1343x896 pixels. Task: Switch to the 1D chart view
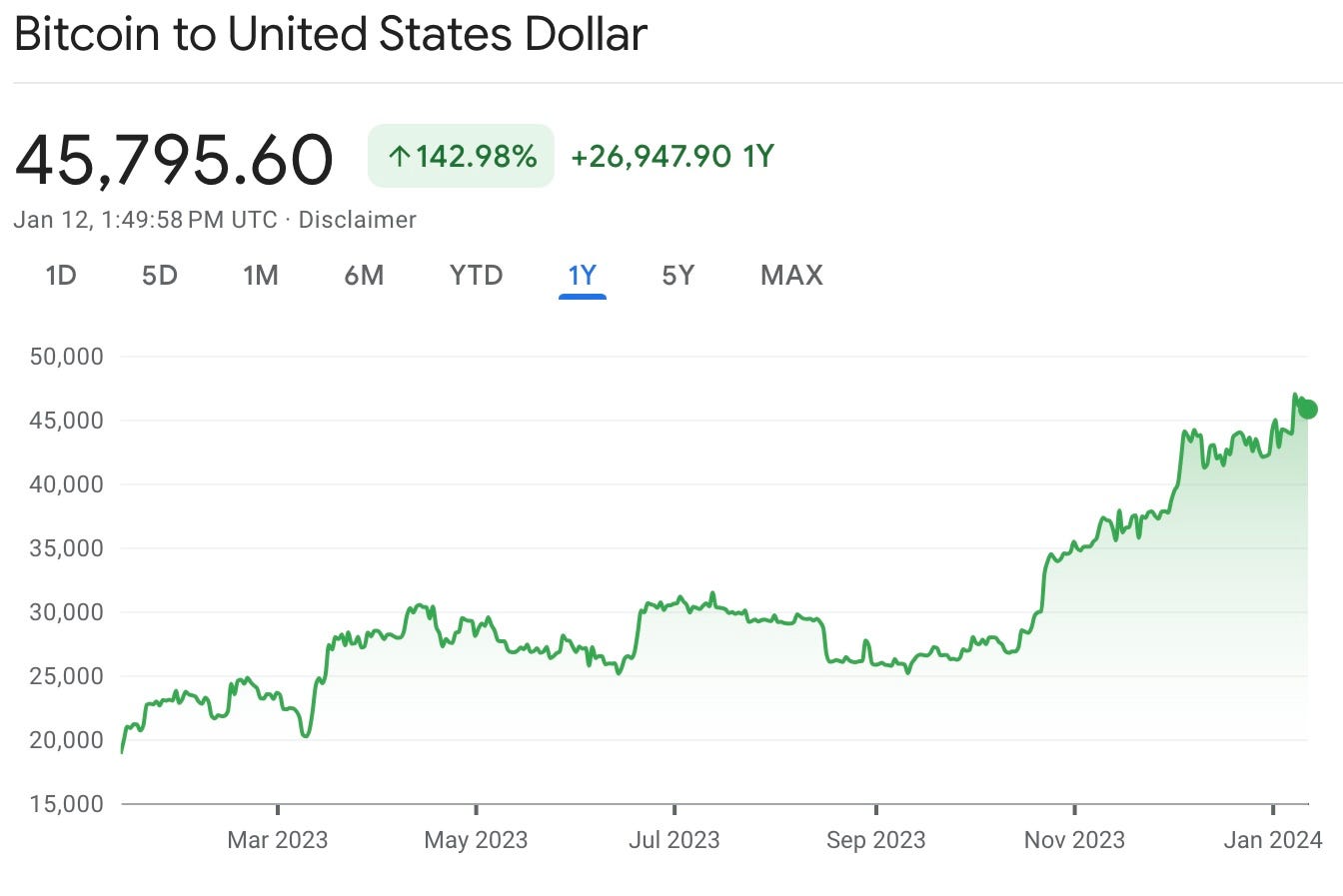(x=61, y=276)
